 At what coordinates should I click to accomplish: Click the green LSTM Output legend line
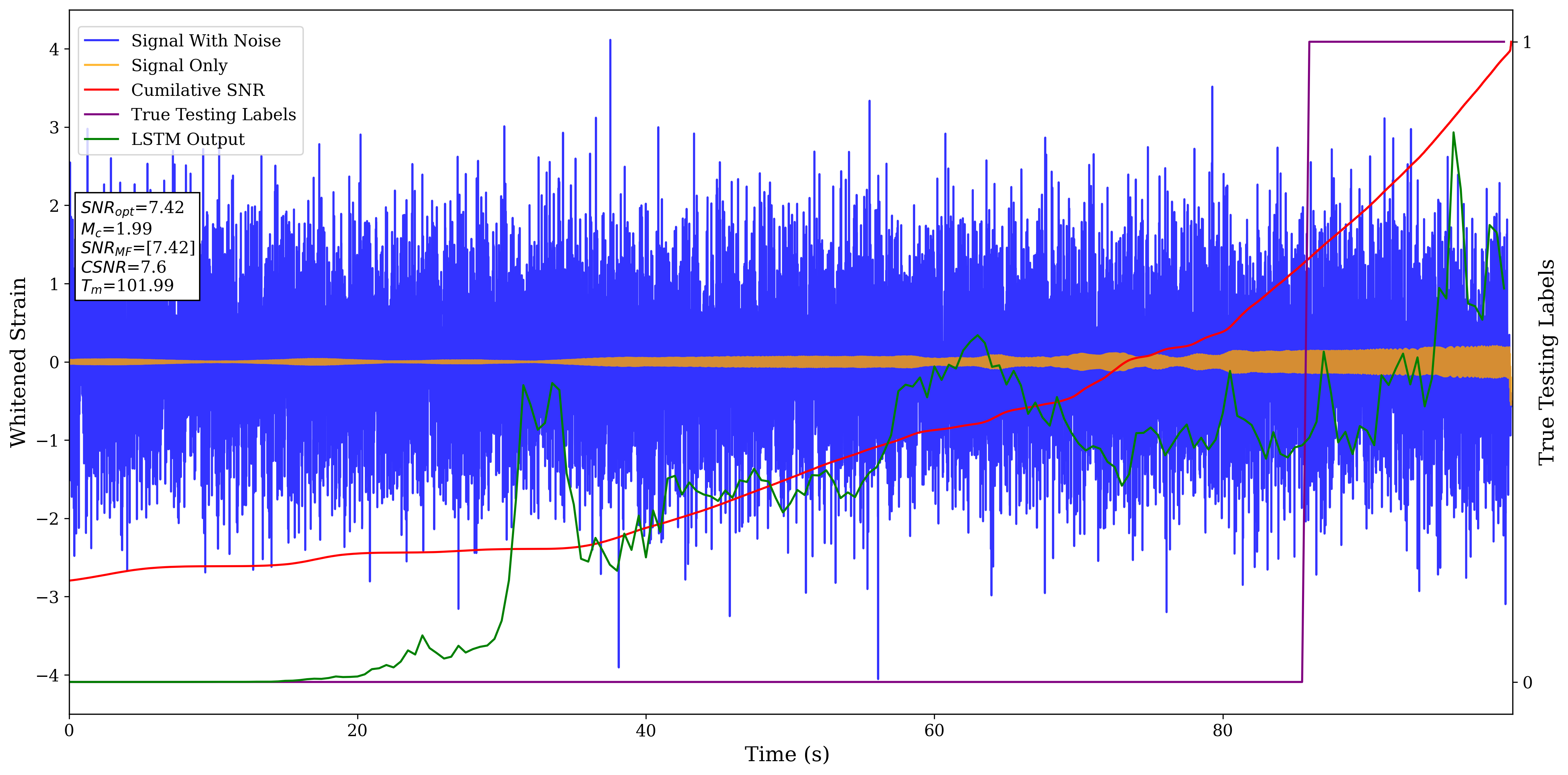coord(102,139)
